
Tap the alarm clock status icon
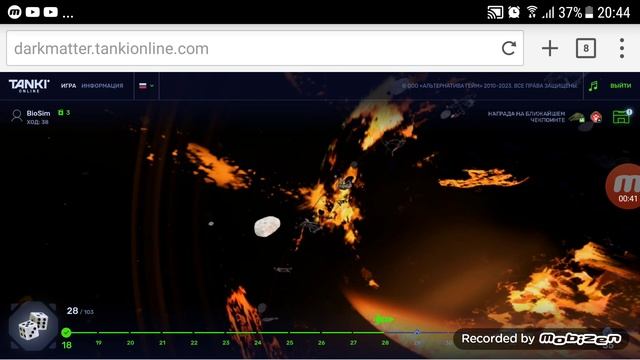(514, 12)
